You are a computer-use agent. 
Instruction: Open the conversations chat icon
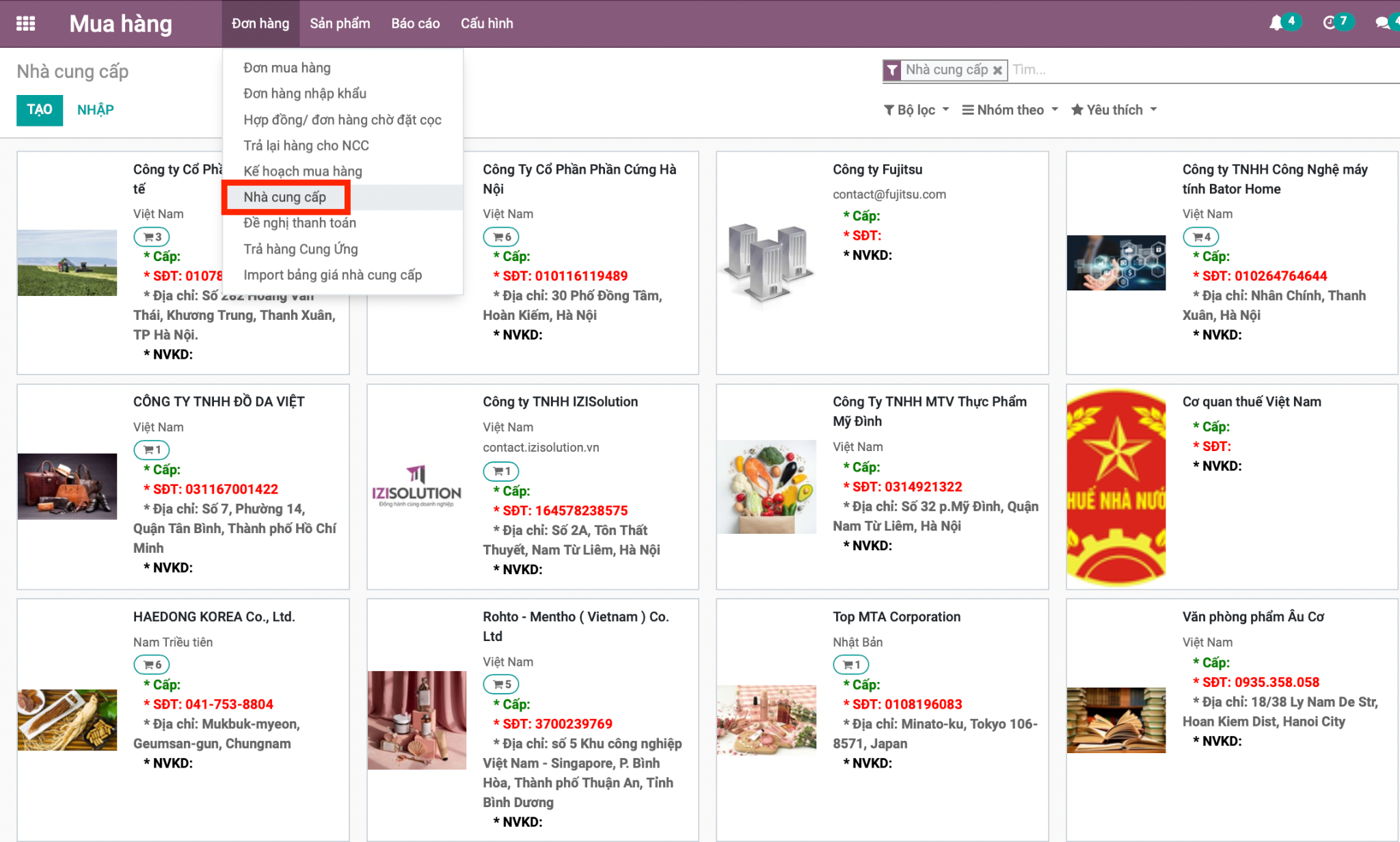1382,23
